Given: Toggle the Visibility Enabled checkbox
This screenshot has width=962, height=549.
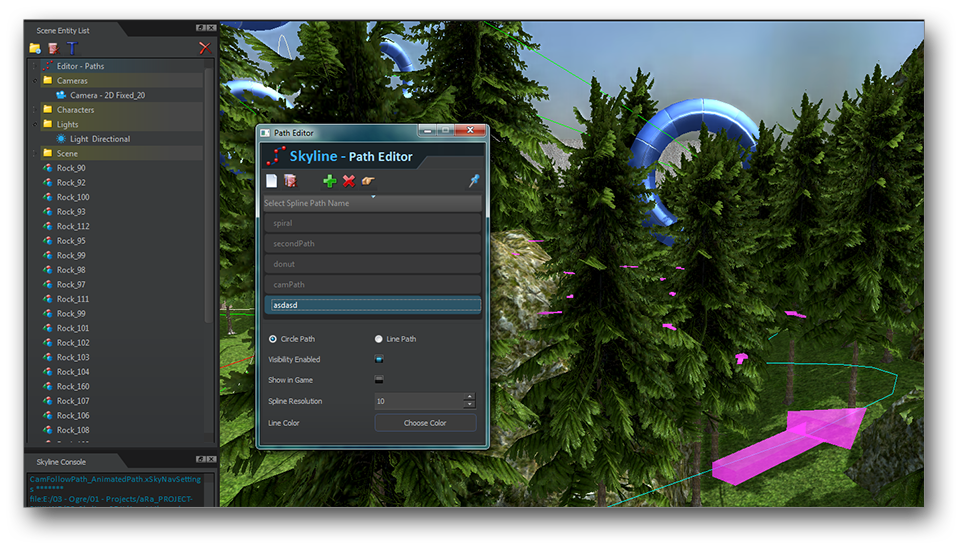Looking at the screenshot, I should tap(379, 359).
